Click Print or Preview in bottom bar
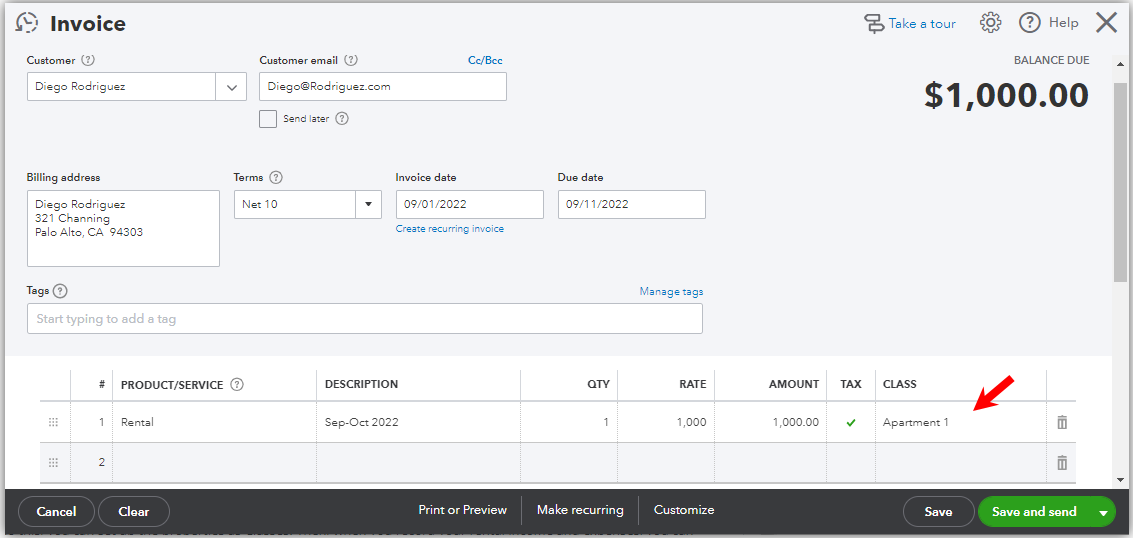Viewport: 1133px width, 538px height. click(462, 510)
